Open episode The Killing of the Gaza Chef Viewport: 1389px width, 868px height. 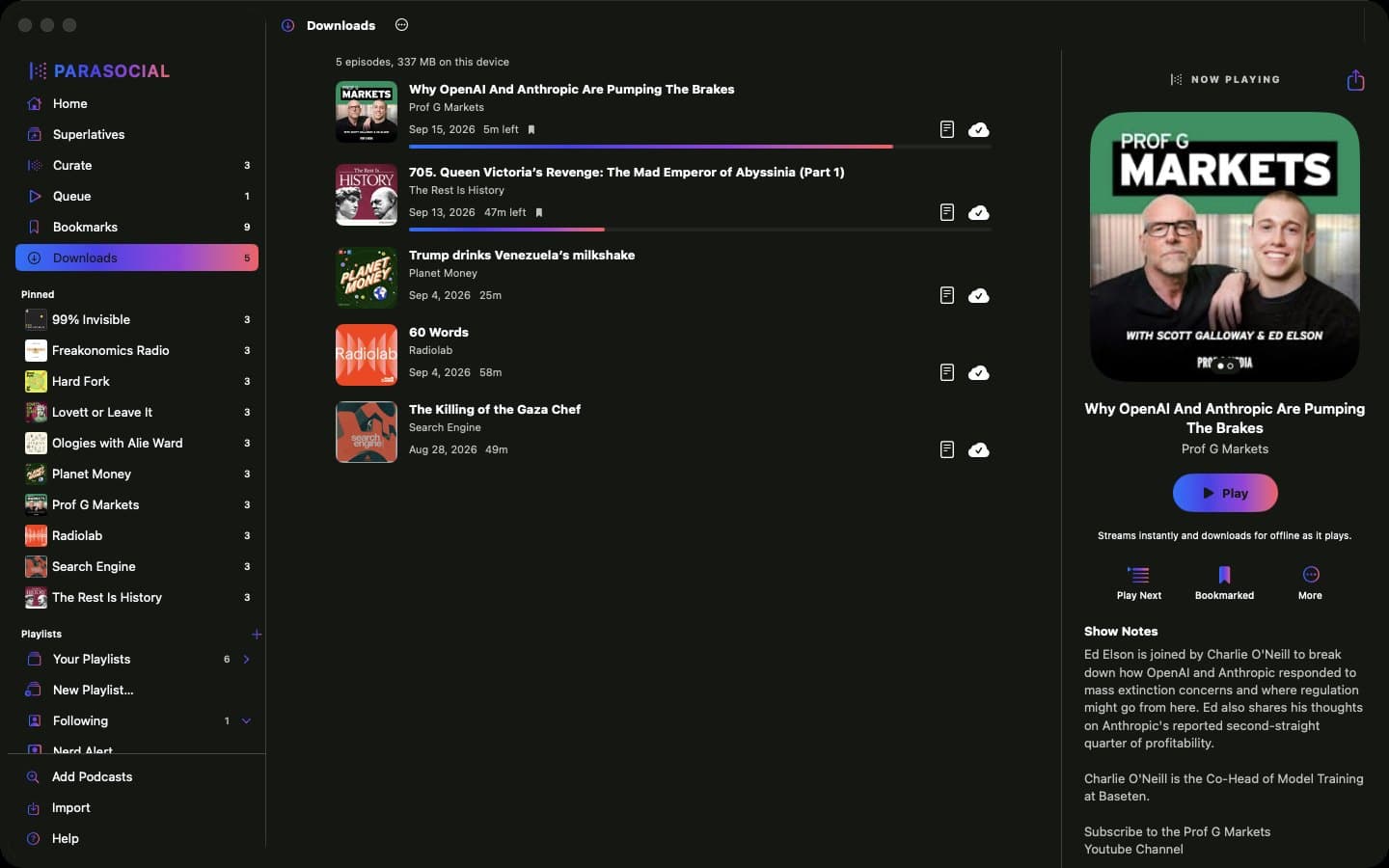pyautogui.click(x=495, y=409)
